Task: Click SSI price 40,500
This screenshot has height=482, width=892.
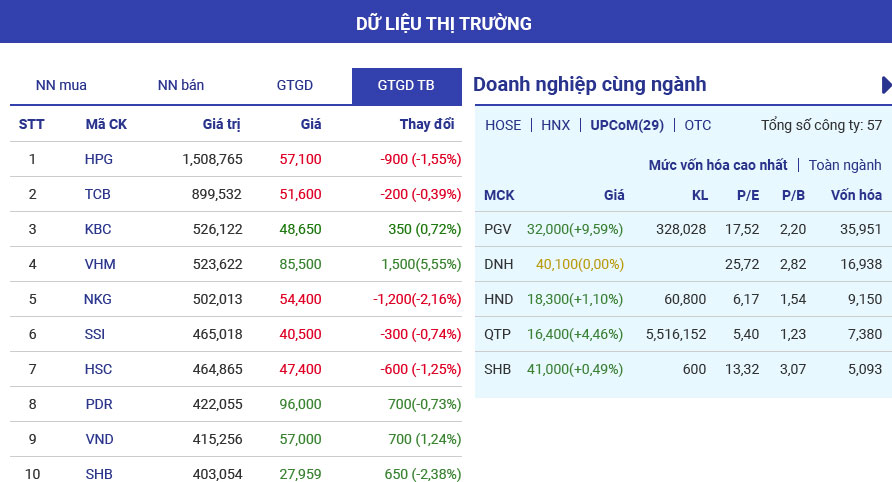Action: (300, 334)
